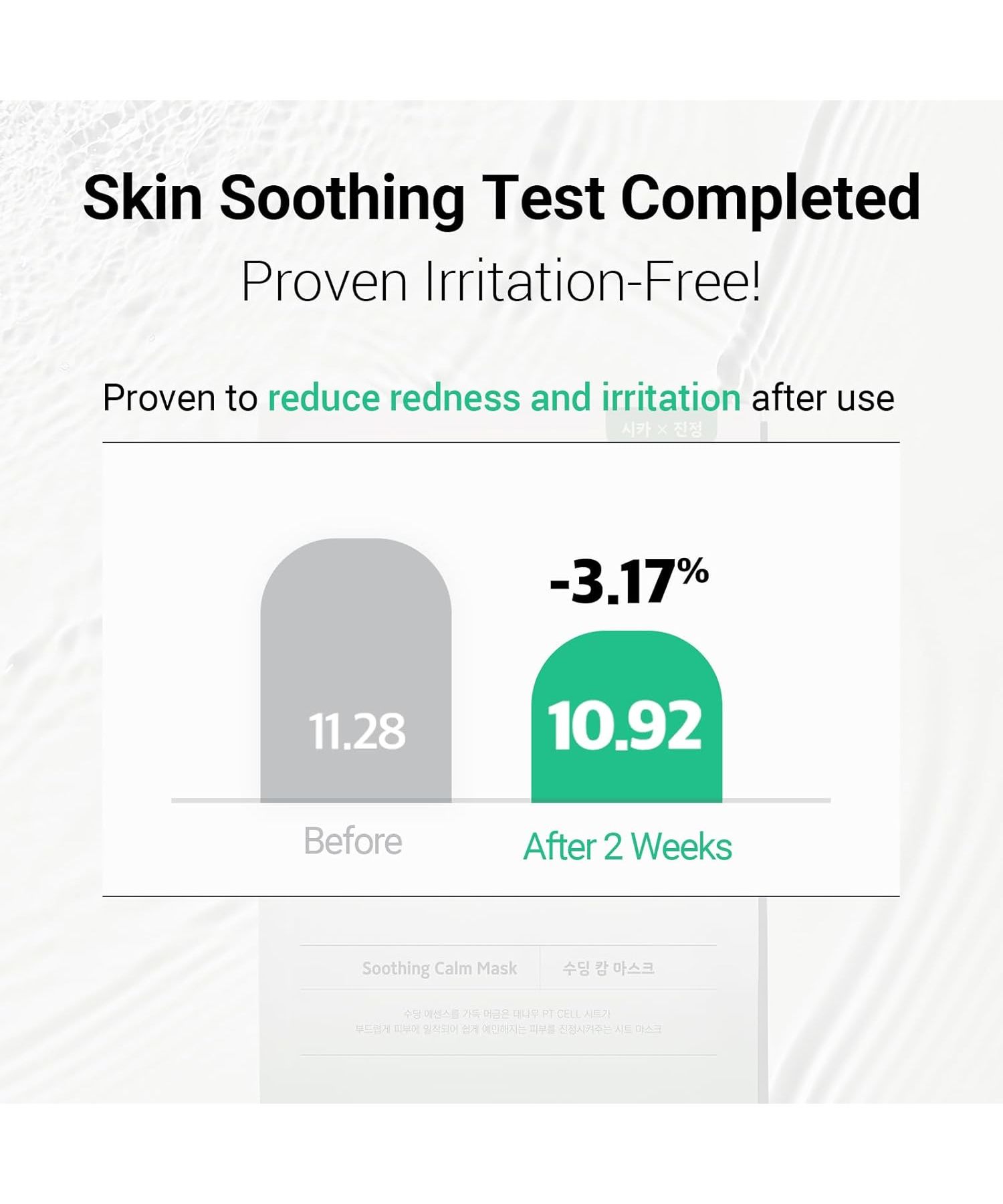Click the 11.28 value in gray bar
The image size is (1003, 1204).
click(356, 730)
